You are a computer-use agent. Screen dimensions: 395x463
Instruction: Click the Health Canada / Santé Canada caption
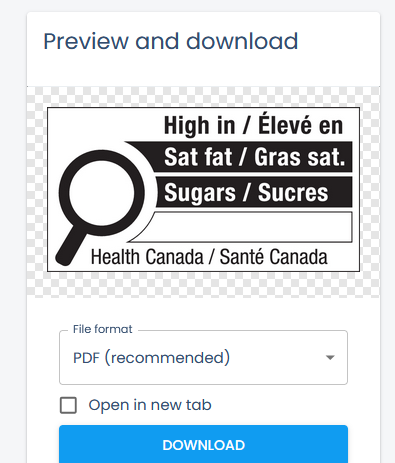(209, 257)
